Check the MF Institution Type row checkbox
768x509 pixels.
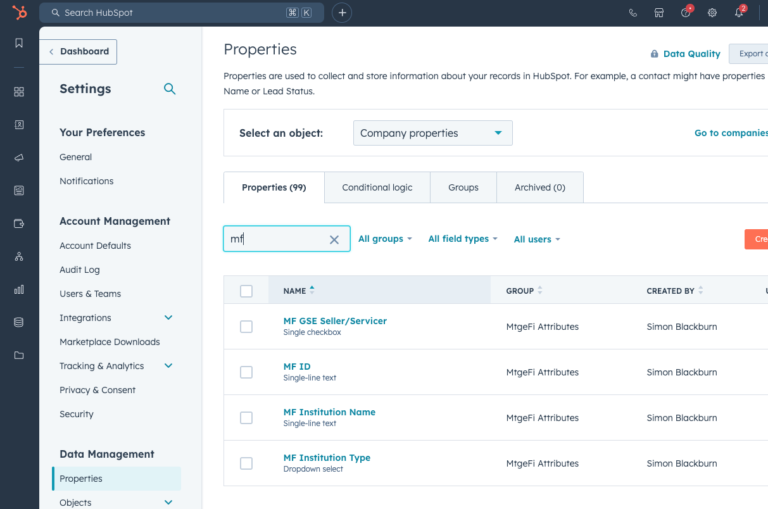(x=246, y=463)
